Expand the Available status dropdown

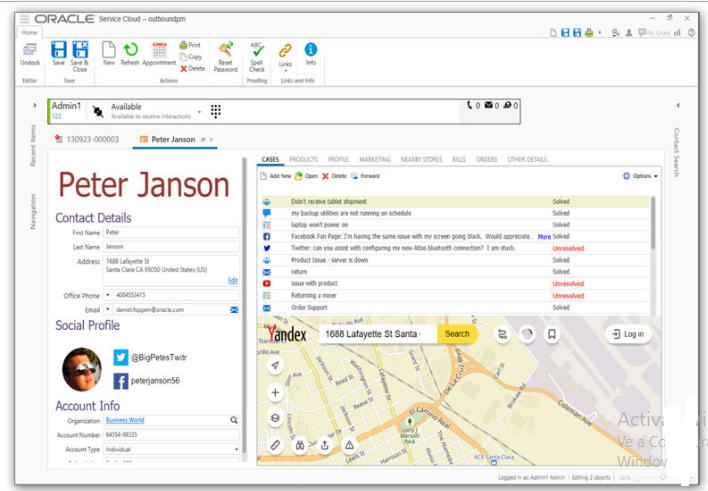(x=200, y=111)
